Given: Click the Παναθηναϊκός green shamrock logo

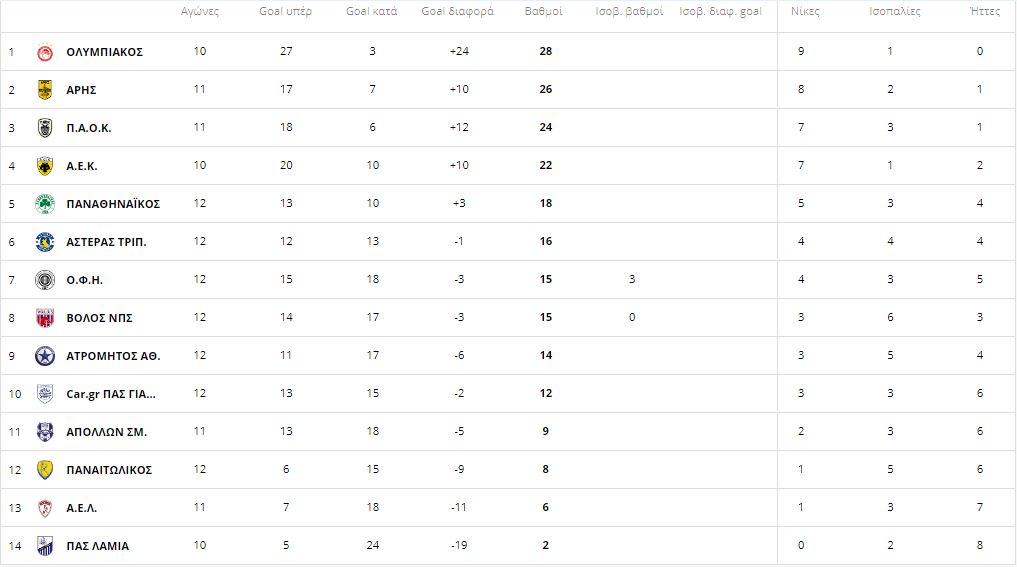Looking at the screenshot, I should (45, 204).
